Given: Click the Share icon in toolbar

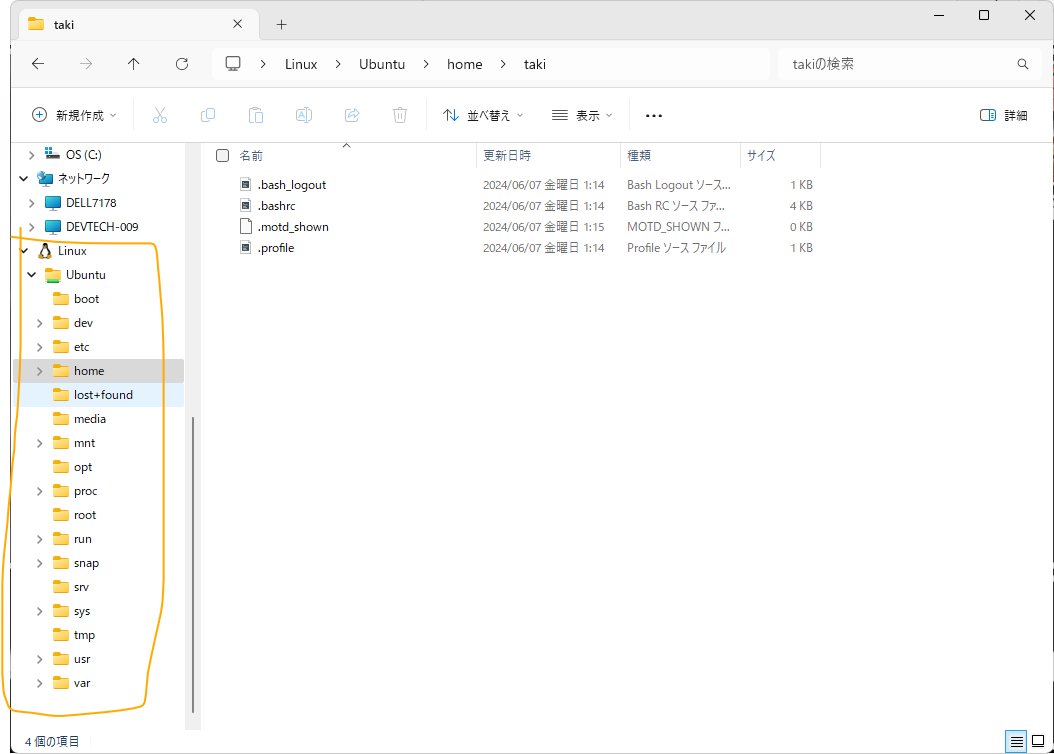Looking at the screenshot, I should [x=352, y=116].
